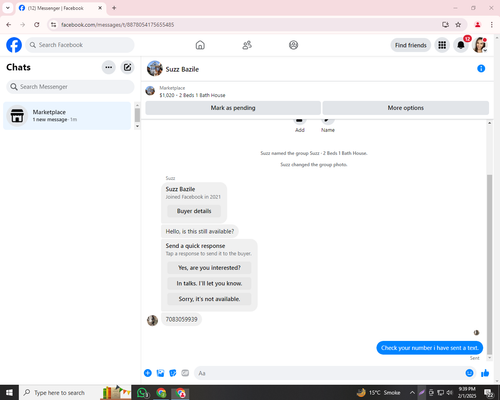Open the notifications bell icon
This screenshot has width=500, height=400.
coord(461,45)
